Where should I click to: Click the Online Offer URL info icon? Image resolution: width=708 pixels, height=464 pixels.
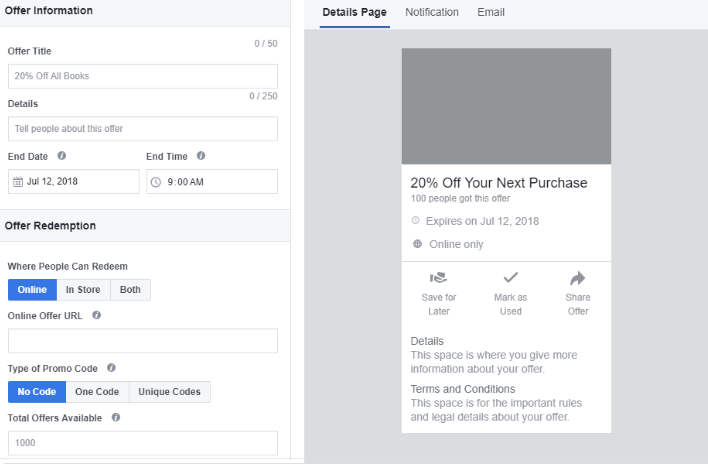coord(97,315)
